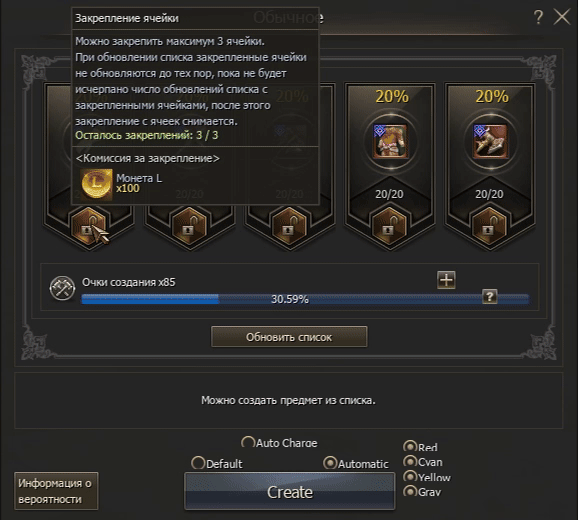Viewport: 578px width, 520px height.
Task: Click the plus icon to add creation points
Action: coord(446,280)
